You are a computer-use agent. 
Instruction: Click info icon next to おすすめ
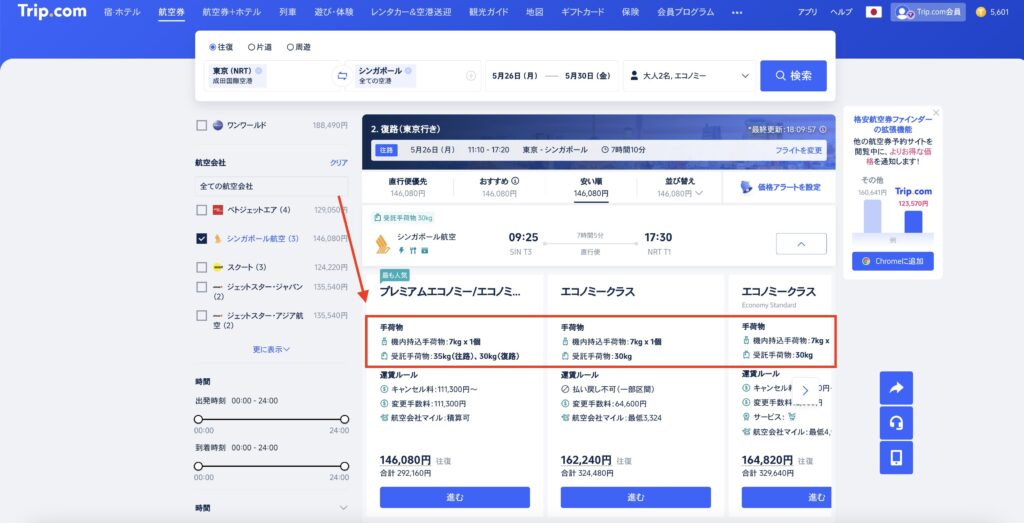[x=515, y=181]
